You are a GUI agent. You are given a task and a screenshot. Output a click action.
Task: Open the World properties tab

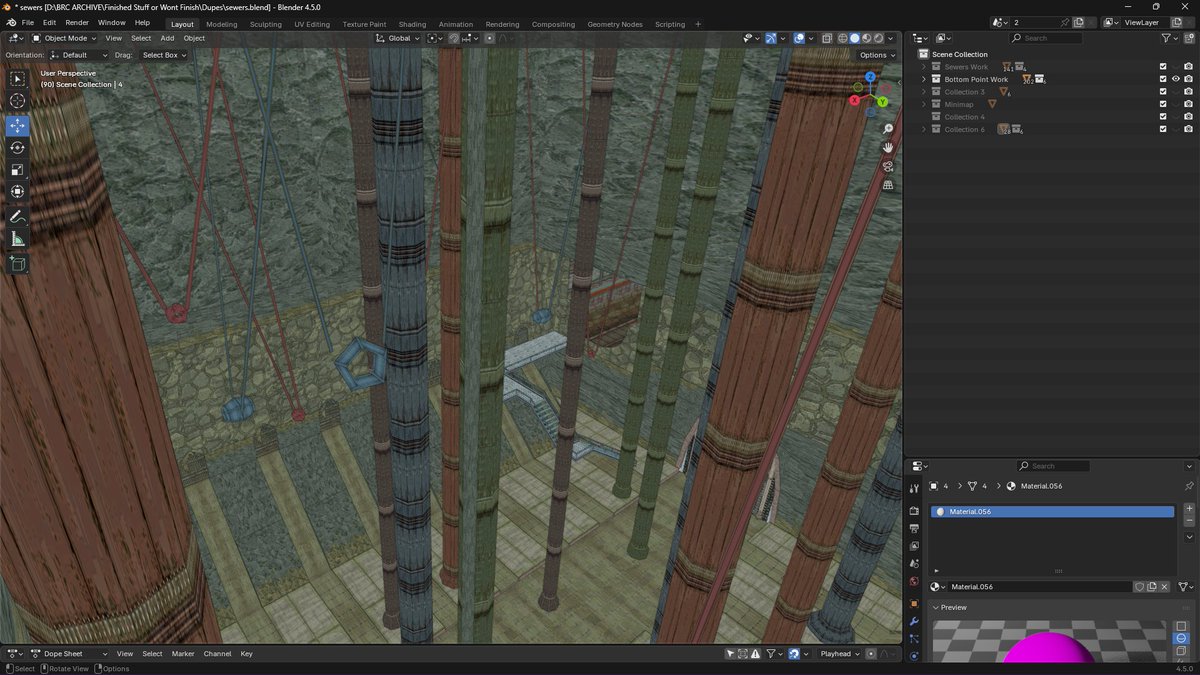pos(914,581)
